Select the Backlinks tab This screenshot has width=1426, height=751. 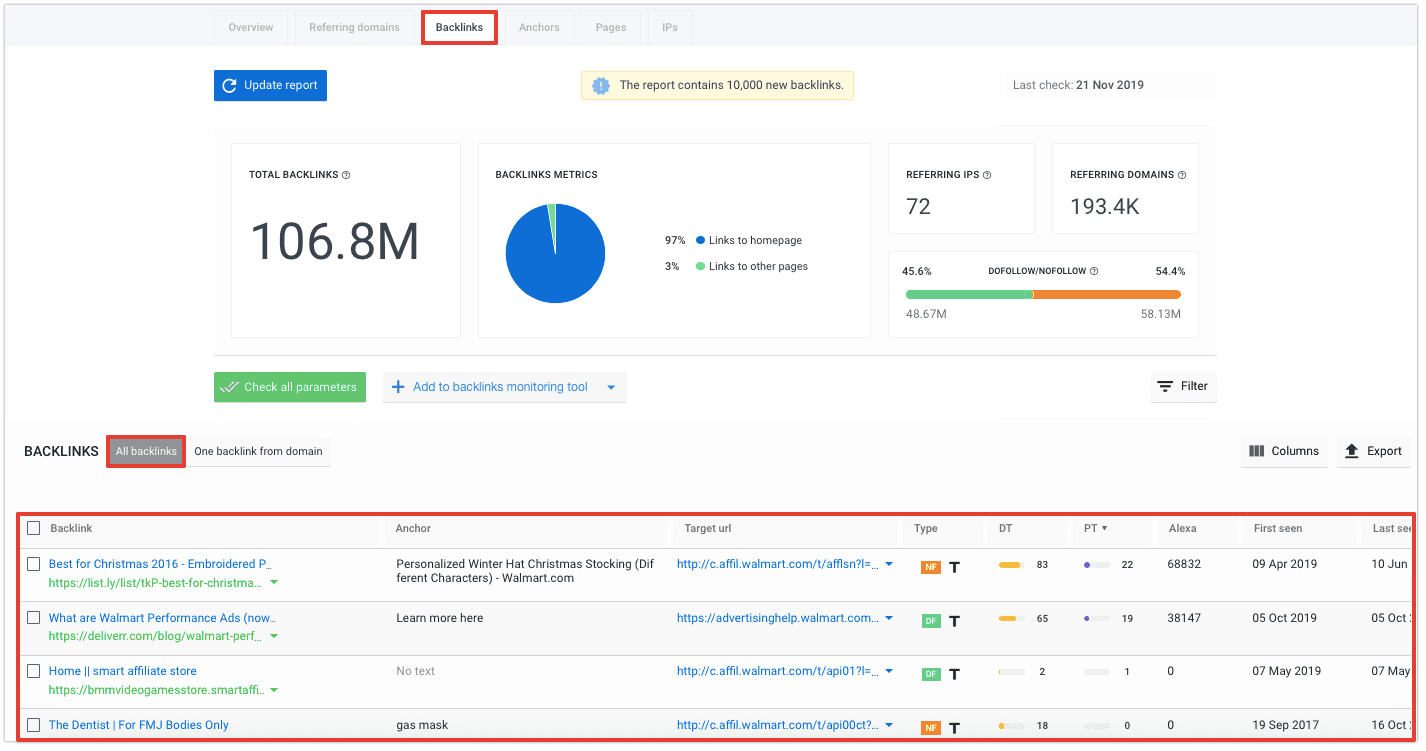point(460,27)
